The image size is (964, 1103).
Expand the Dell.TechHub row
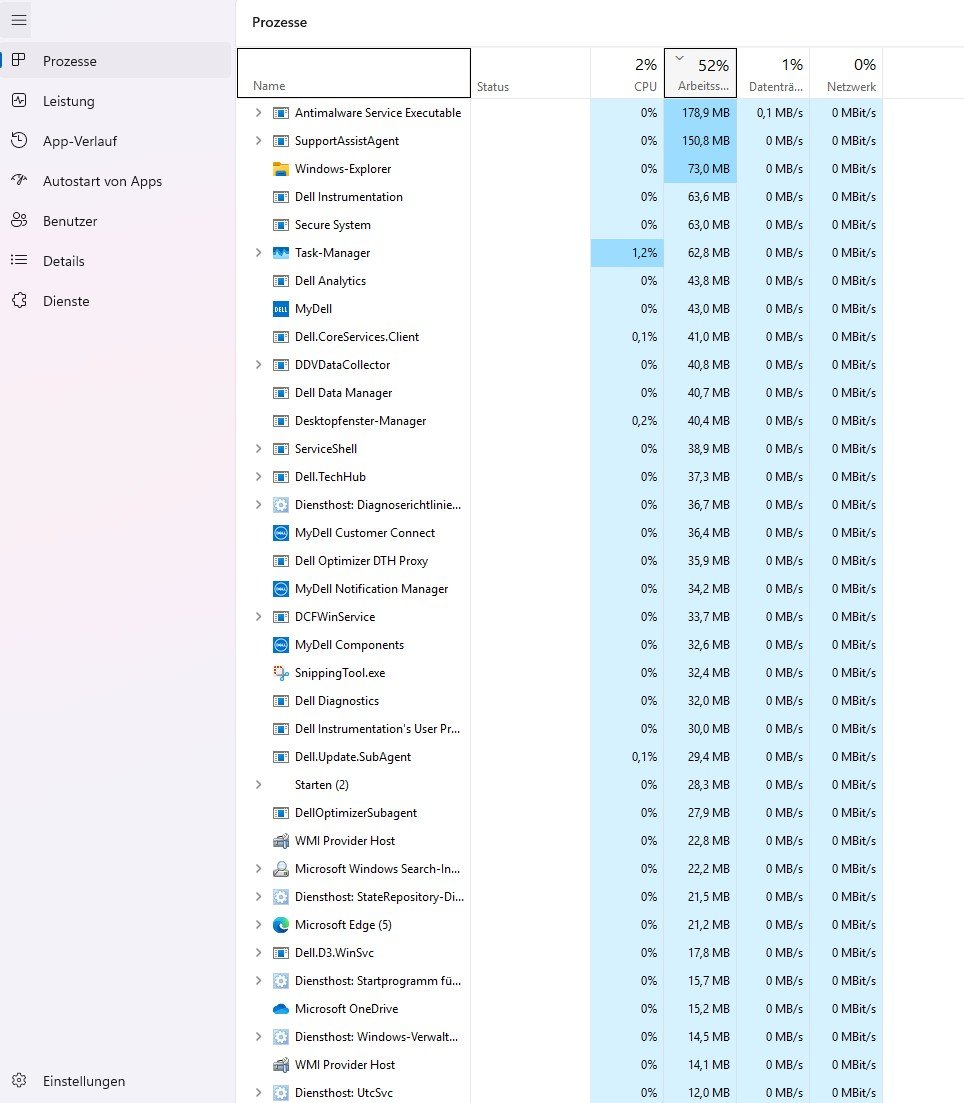258,476
